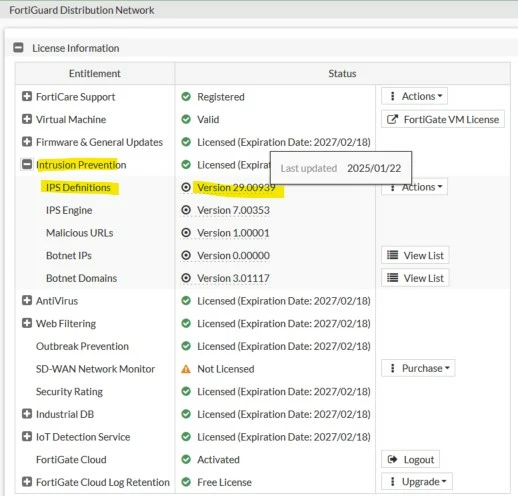Expand the Industrial DB row

[x=27, y=414]
